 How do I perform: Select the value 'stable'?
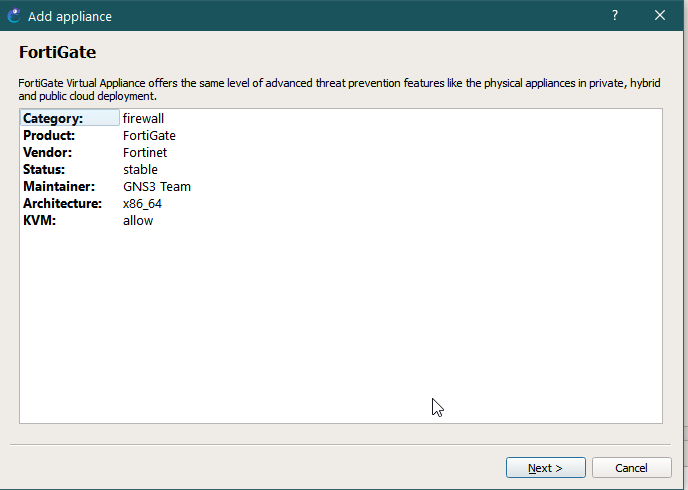tap(140, 169)
